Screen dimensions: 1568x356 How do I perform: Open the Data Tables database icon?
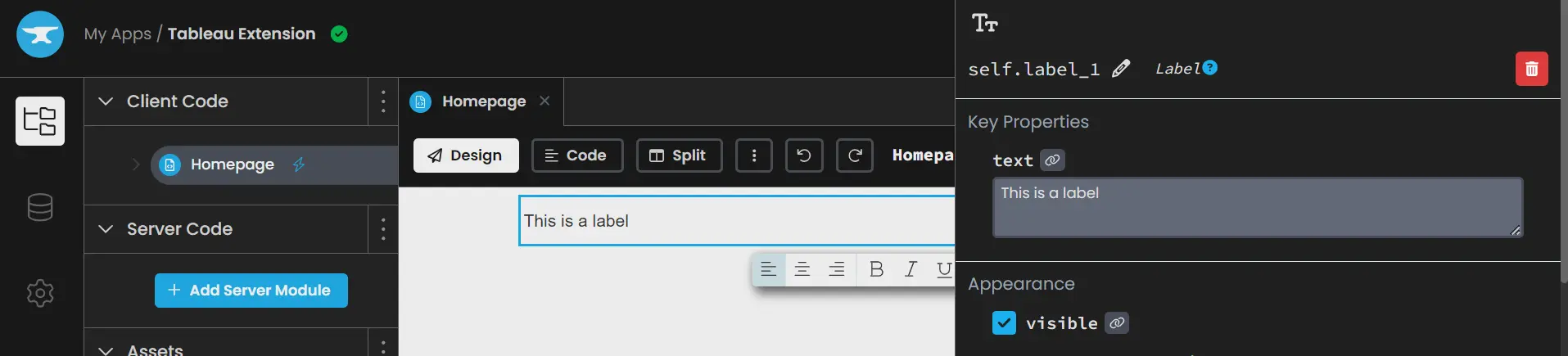click(40, 207)
